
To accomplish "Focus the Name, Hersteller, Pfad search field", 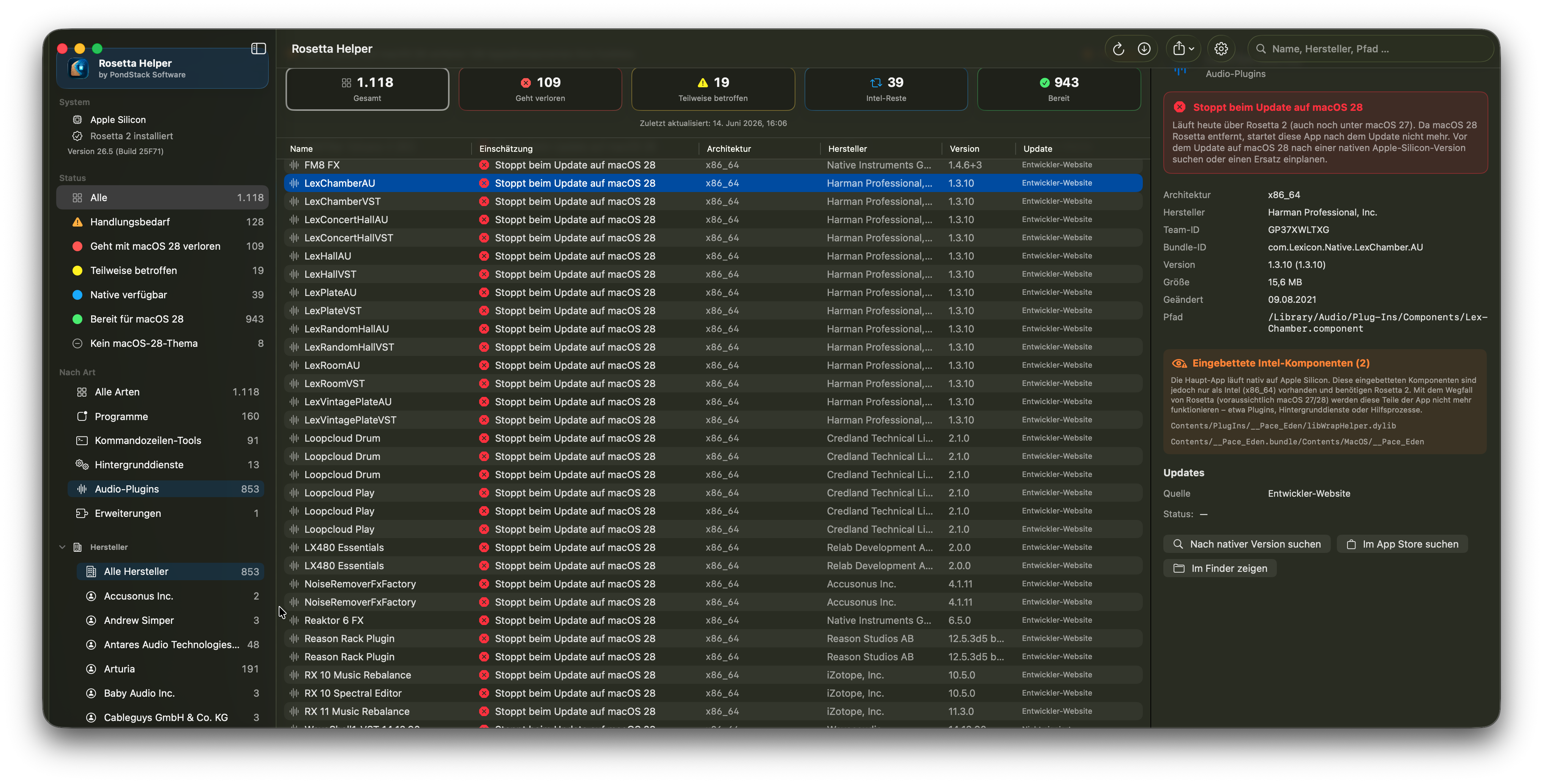I will pyautogui.click(x=1370, y=49).
